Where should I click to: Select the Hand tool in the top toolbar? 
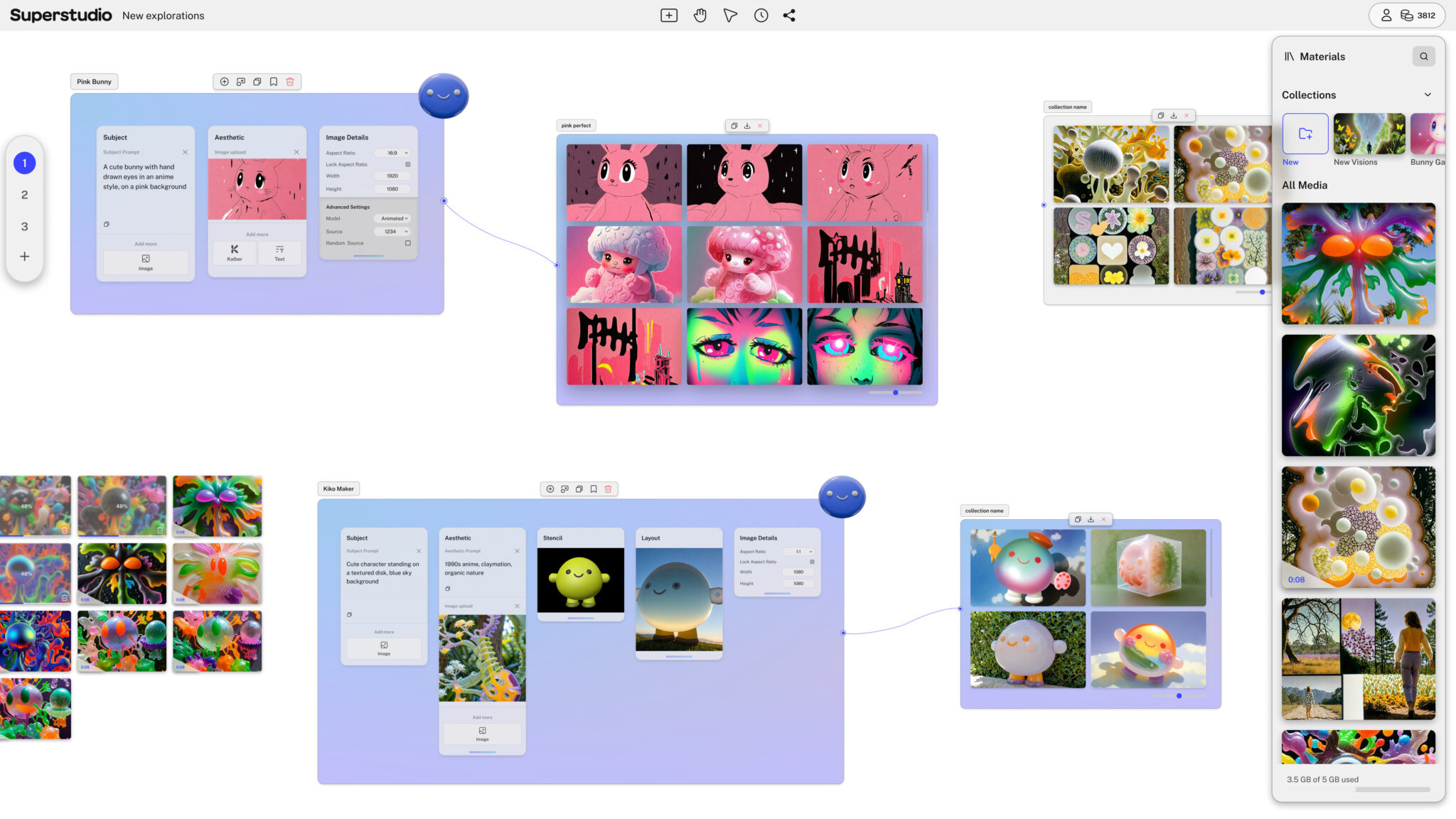pyautogui.click(x=700, y=15)
